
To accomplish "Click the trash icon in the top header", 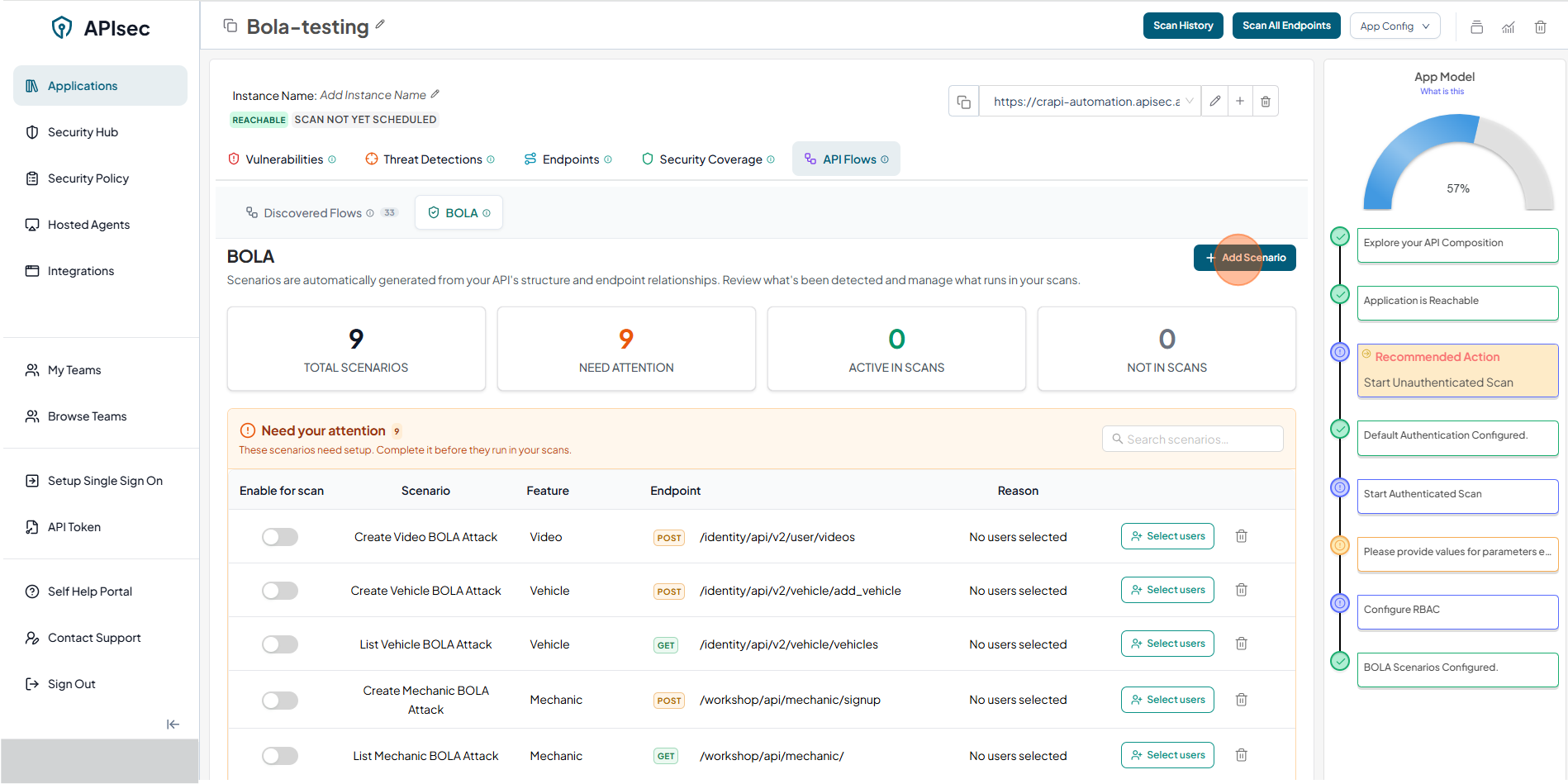I will (1540, 27).
